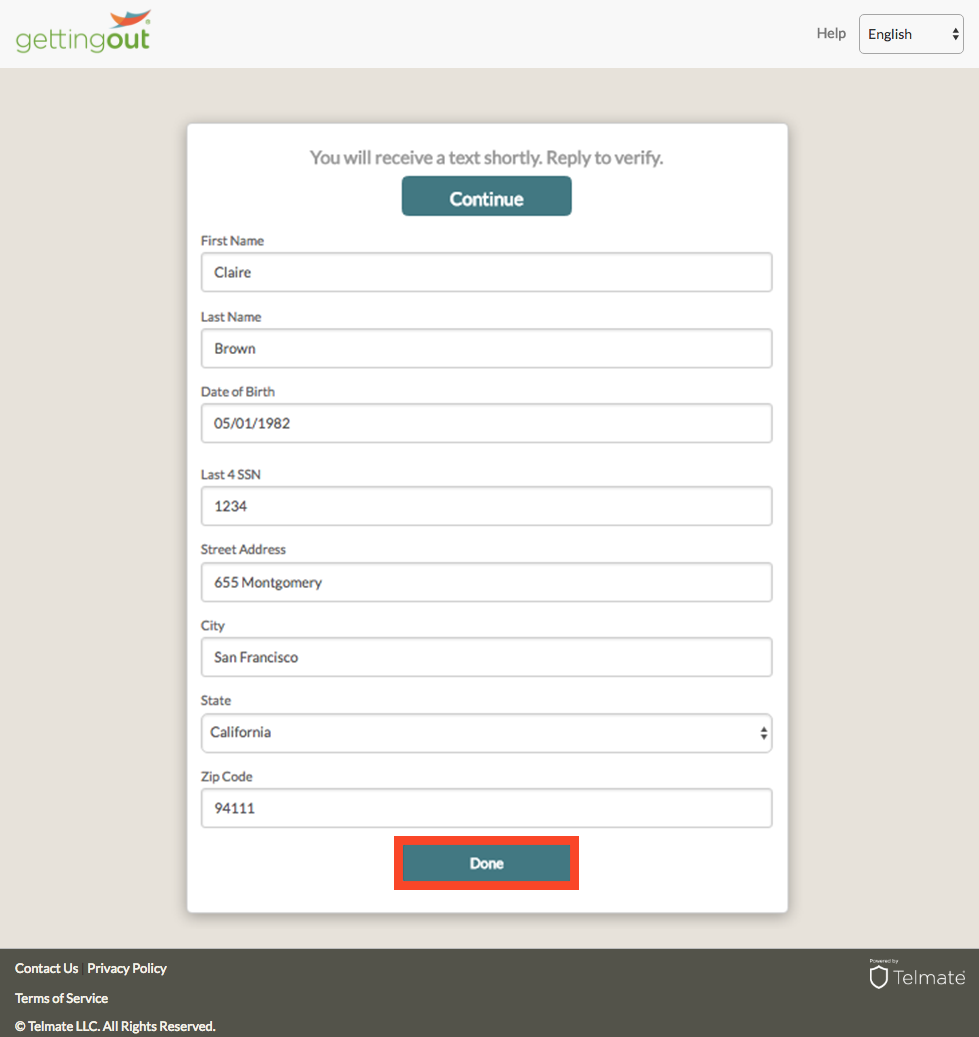Click the gettingout logo
This screenshot has width=979, height=1037.
(x=83, y=32)
